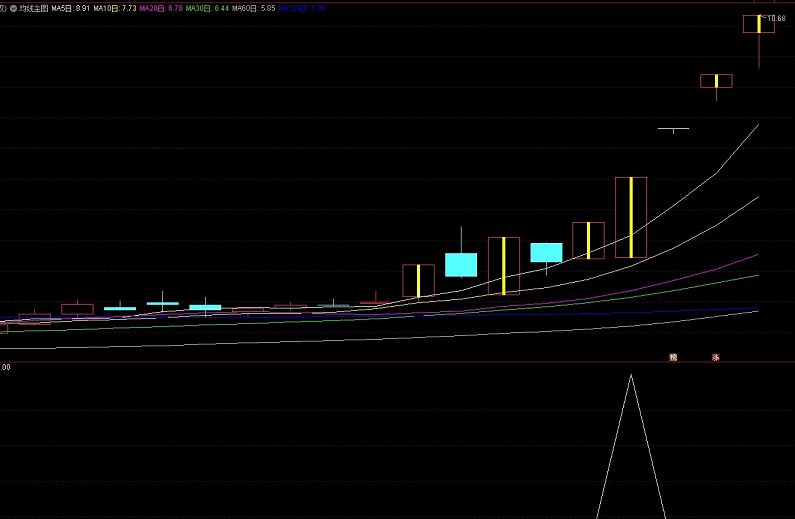Select the MA60日 5.85 readout
This screenshot has width=795, height=519.
click(254, 8)
